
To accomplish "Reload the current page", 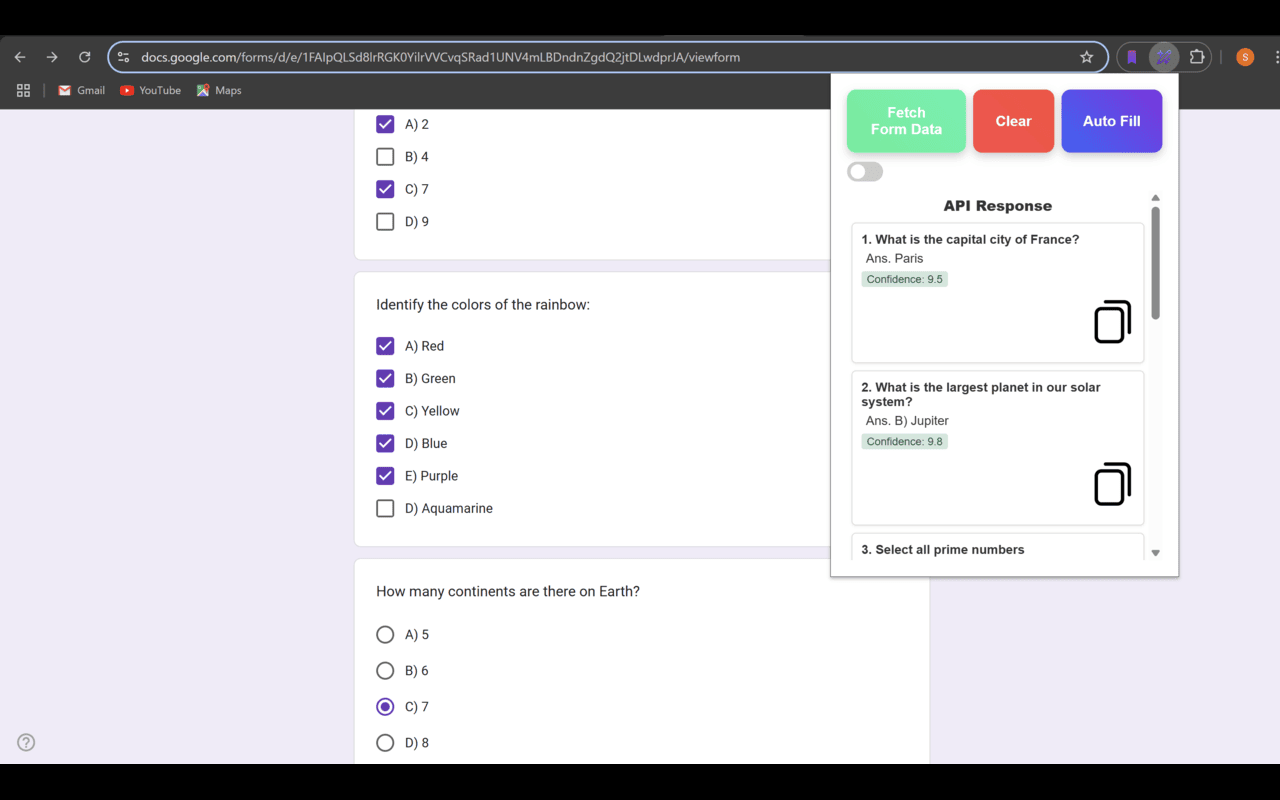I will coord(84,57).
